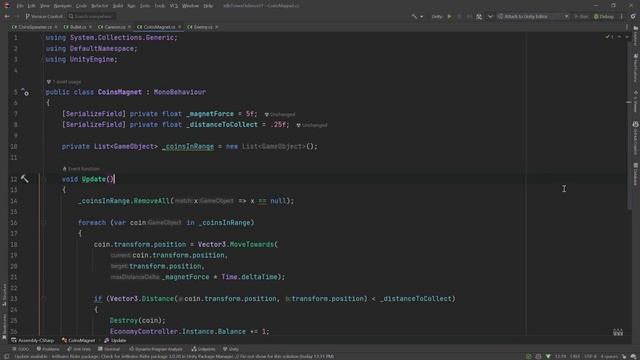Collapse the foreach block fold marker
Image resolution: width=640 pixels, height=360 pixels.
(44, 223)
